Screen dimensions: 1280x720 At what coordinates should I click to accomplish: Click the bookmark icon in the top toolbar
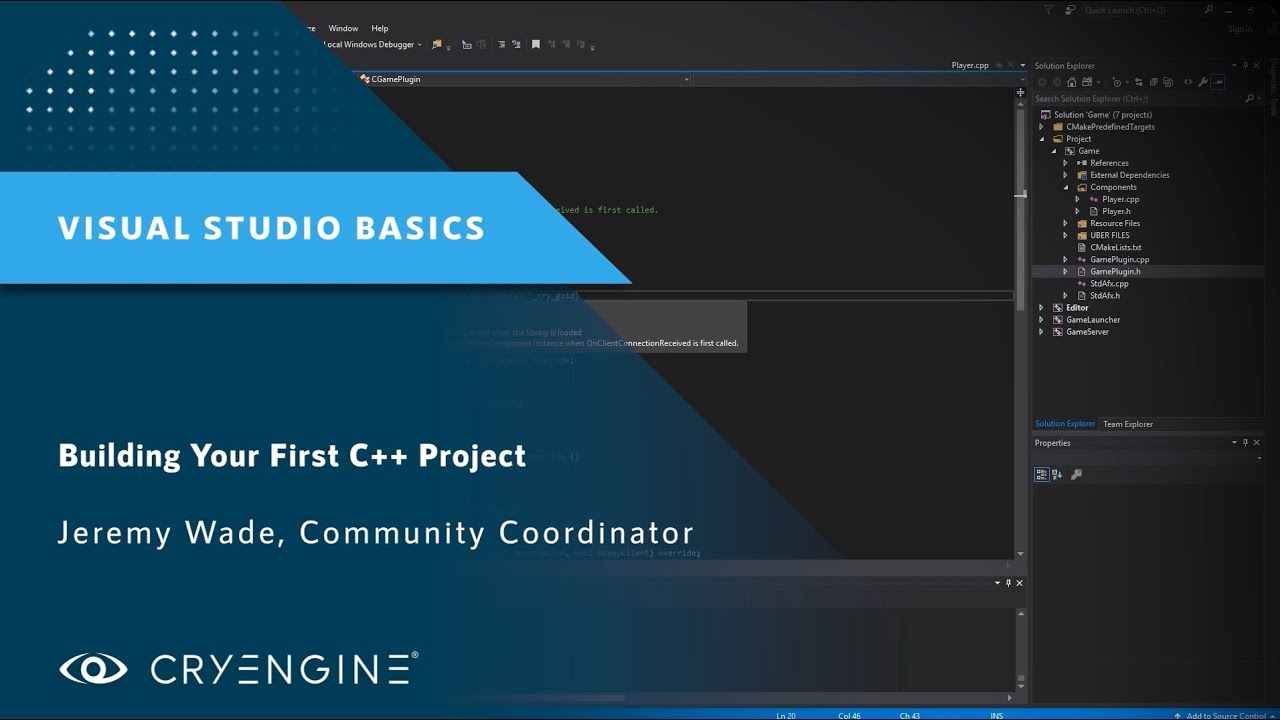tap(535, 44)
